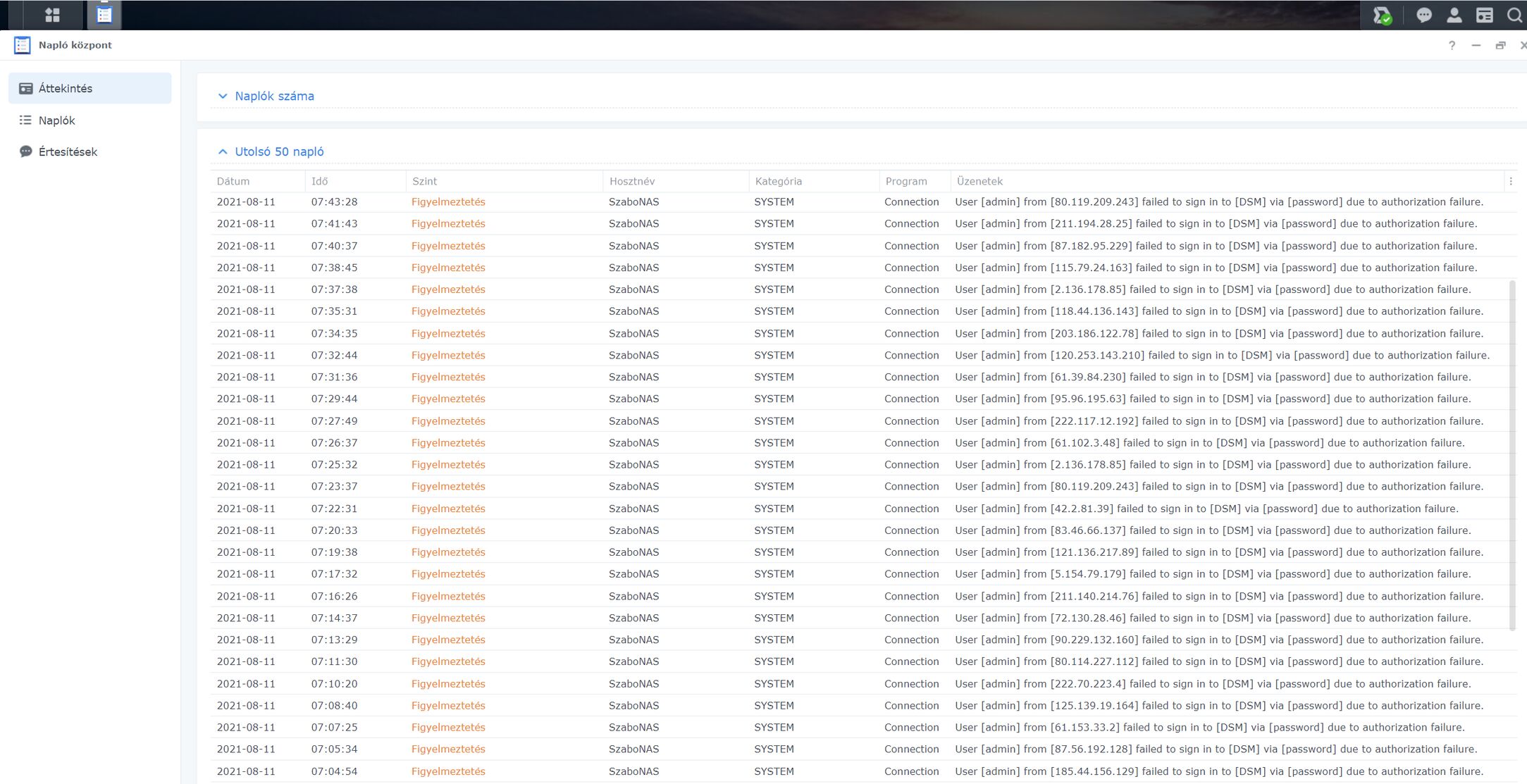Expand the Naplók száma section chevron
The image size is (1527, 784).
[x=223, y=96]
